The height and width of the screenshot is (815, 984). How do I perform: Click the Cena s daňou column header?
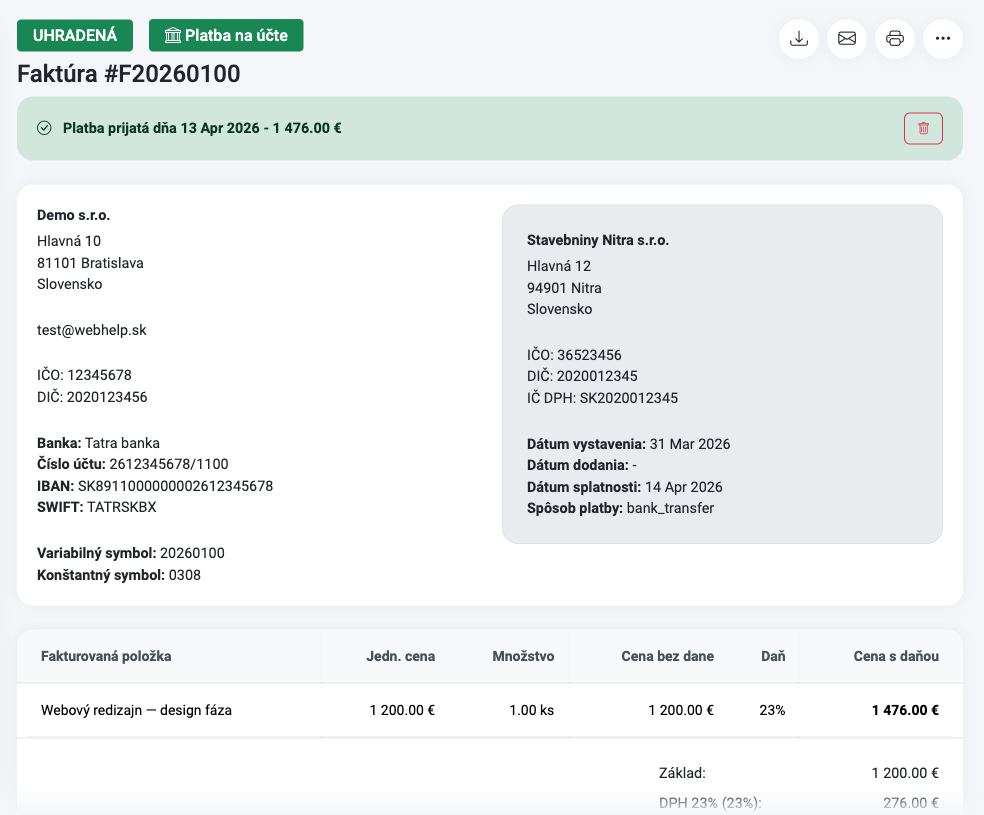coord(896,656)
